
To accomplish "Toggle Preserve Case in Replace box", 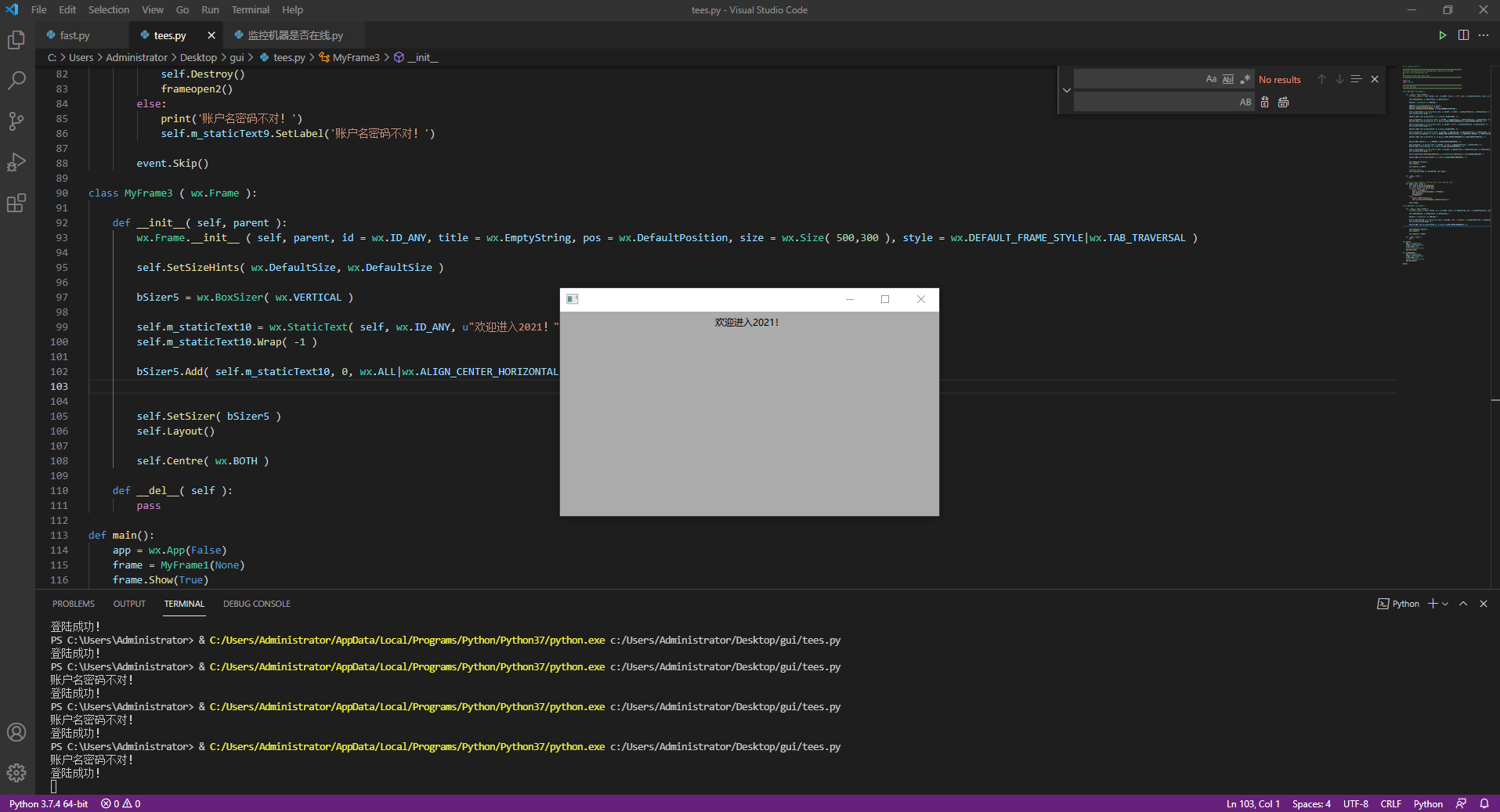I will coord(1245,102).
